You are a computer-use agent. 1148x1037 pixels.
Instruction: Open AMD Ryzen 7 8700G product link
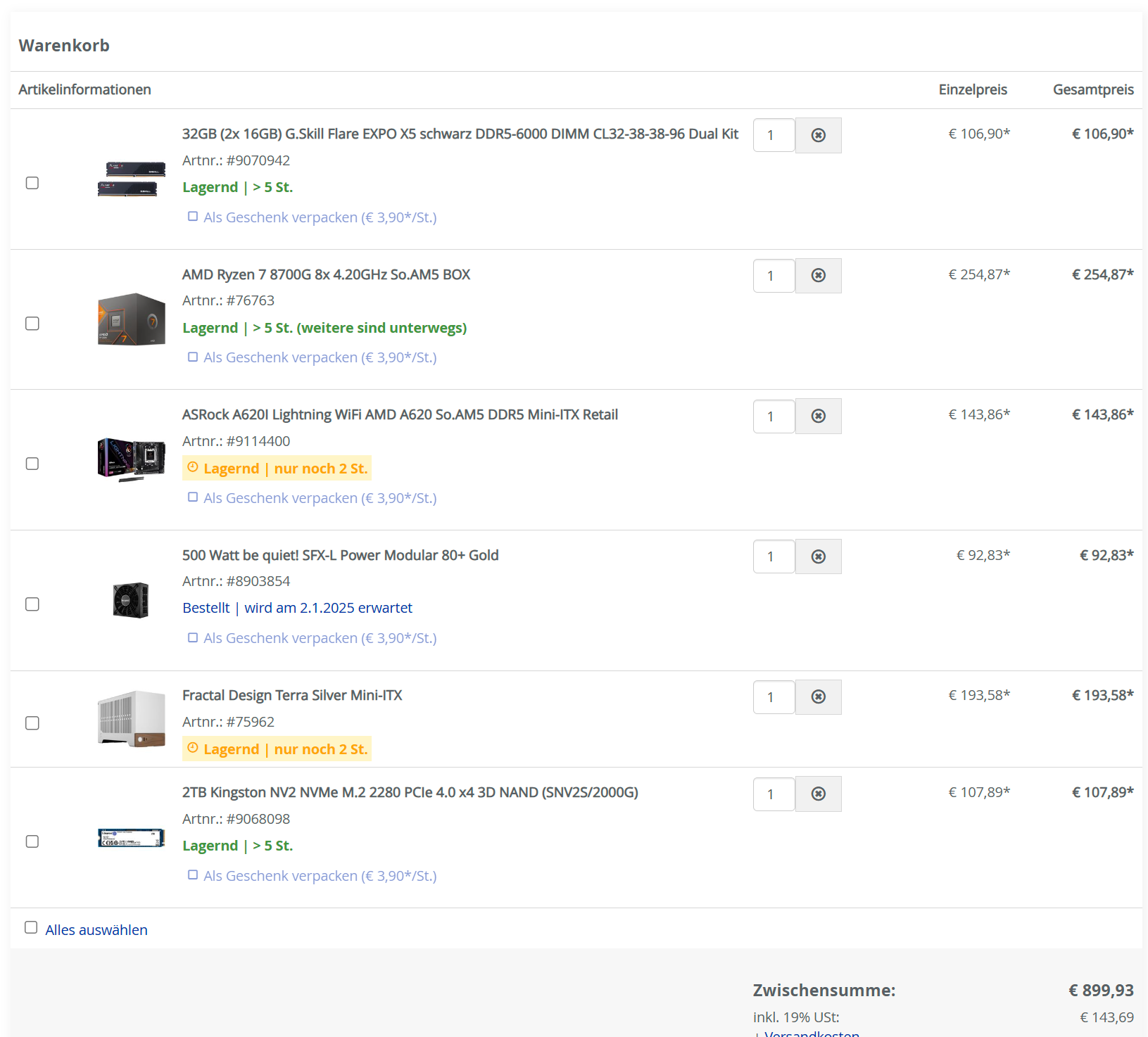(x=326, y=274)
